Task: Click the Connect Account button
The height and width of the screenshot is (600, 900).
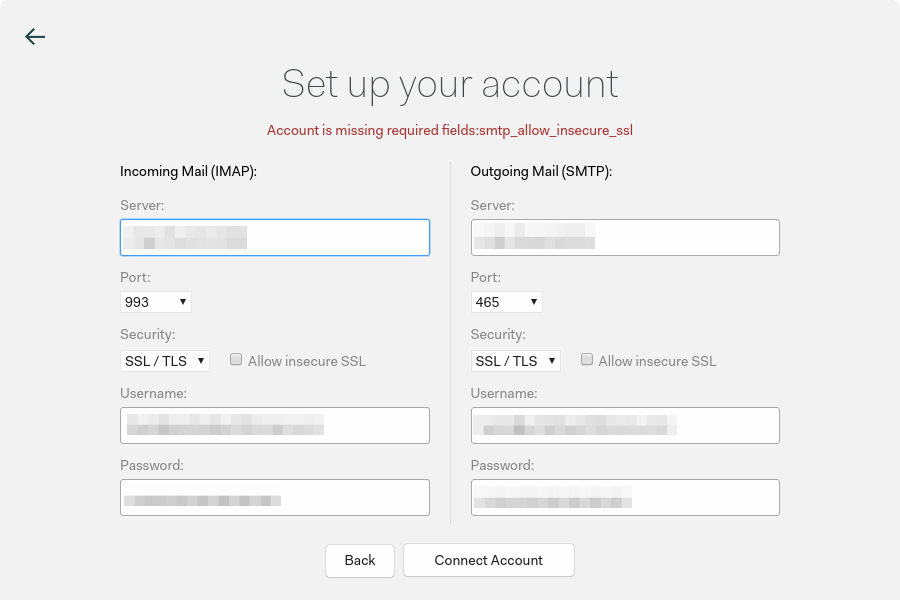Action: 488,560
